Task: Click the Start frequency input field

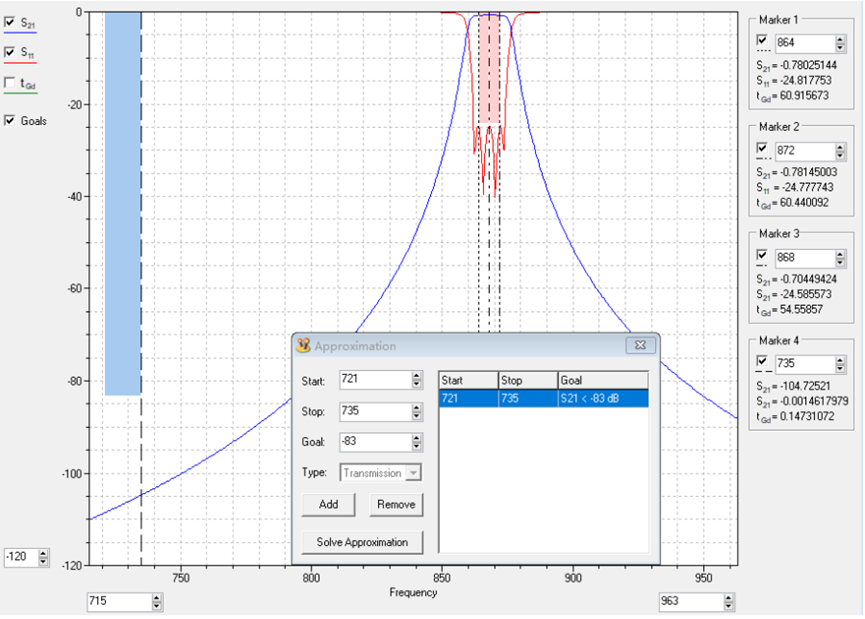Action: click(374, 381)
